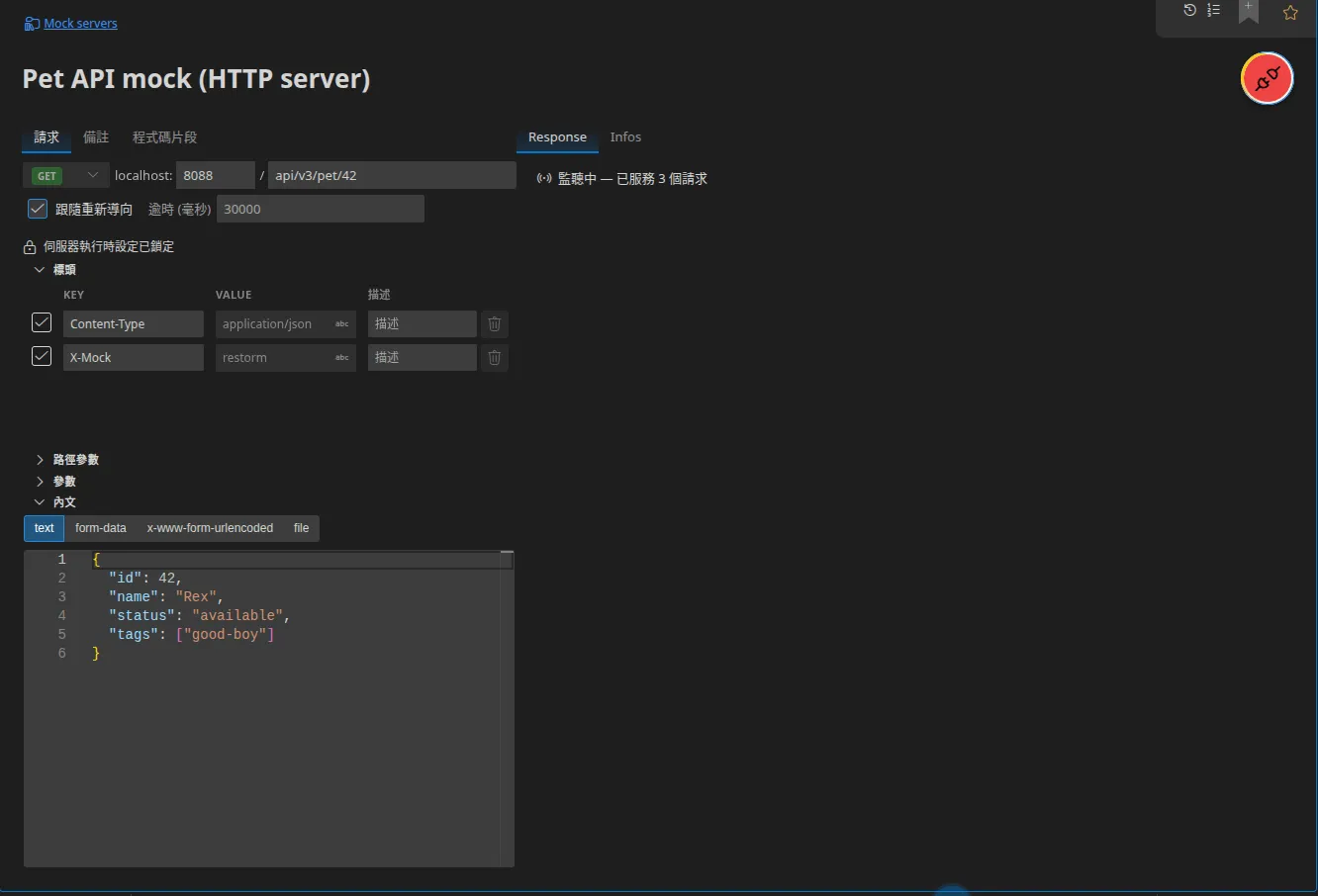
Task: Click the port field showing 8088
Action: [216, 175]
